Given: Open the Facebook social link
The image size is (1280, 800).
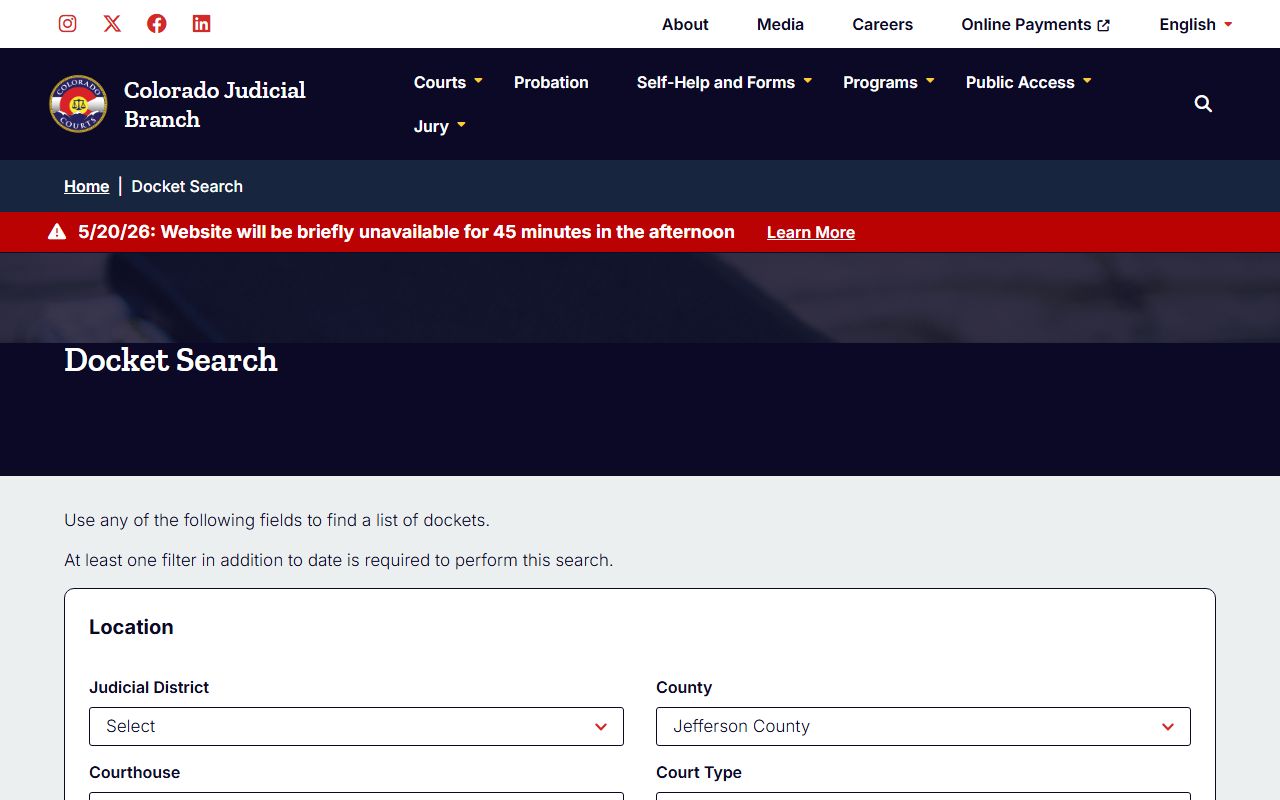Looking at the screenshot, I should [x=157, y=23].
